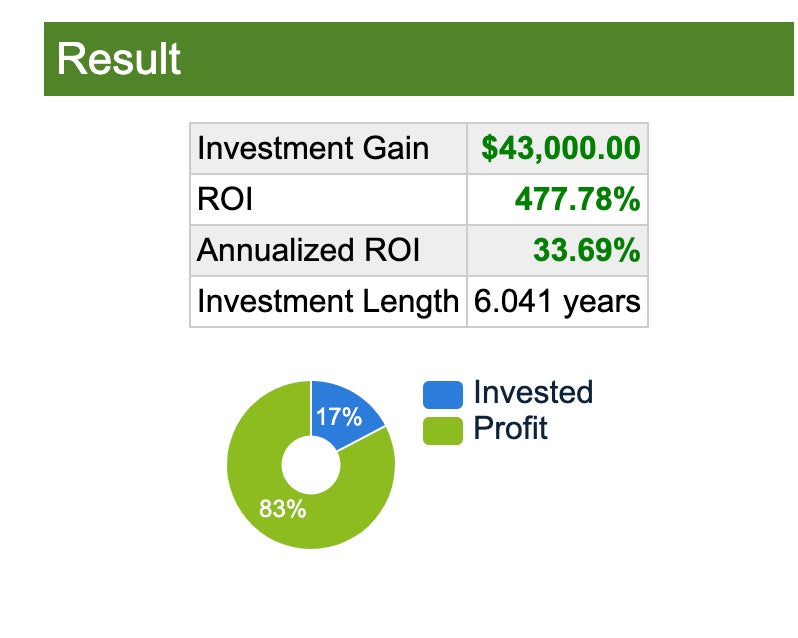Click the 477.78% ROI value
Image resolution: width=798 pixels, height=638 pixels.
577,200
